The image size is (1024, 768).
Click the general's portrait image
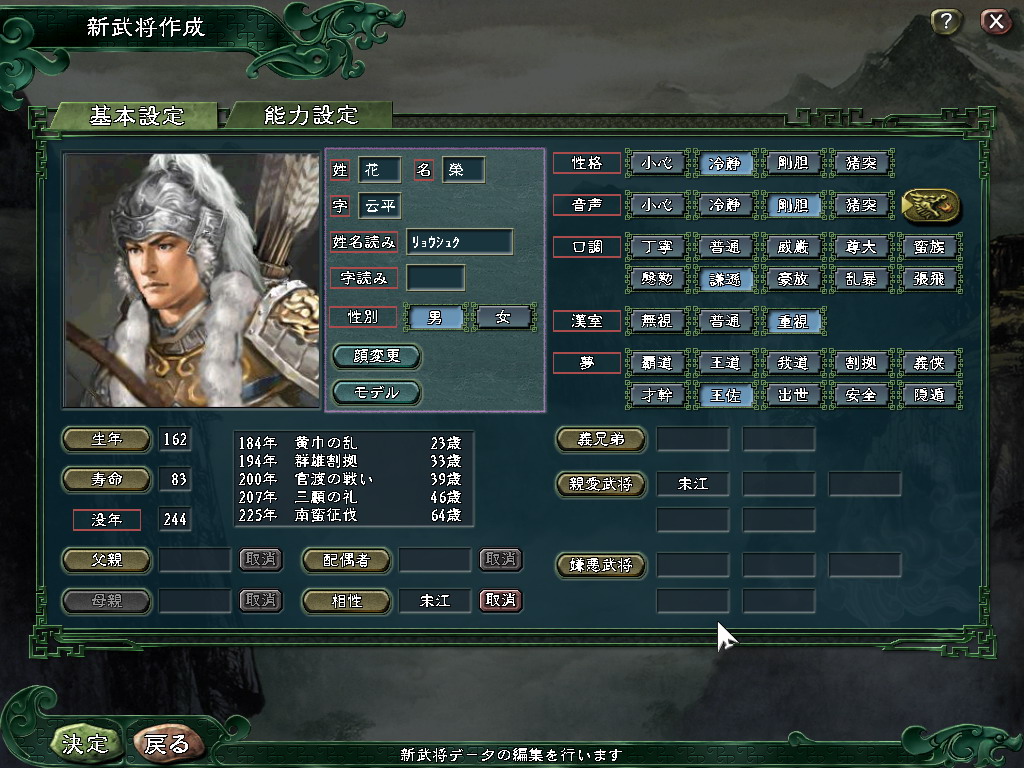[x=192, y=280]
